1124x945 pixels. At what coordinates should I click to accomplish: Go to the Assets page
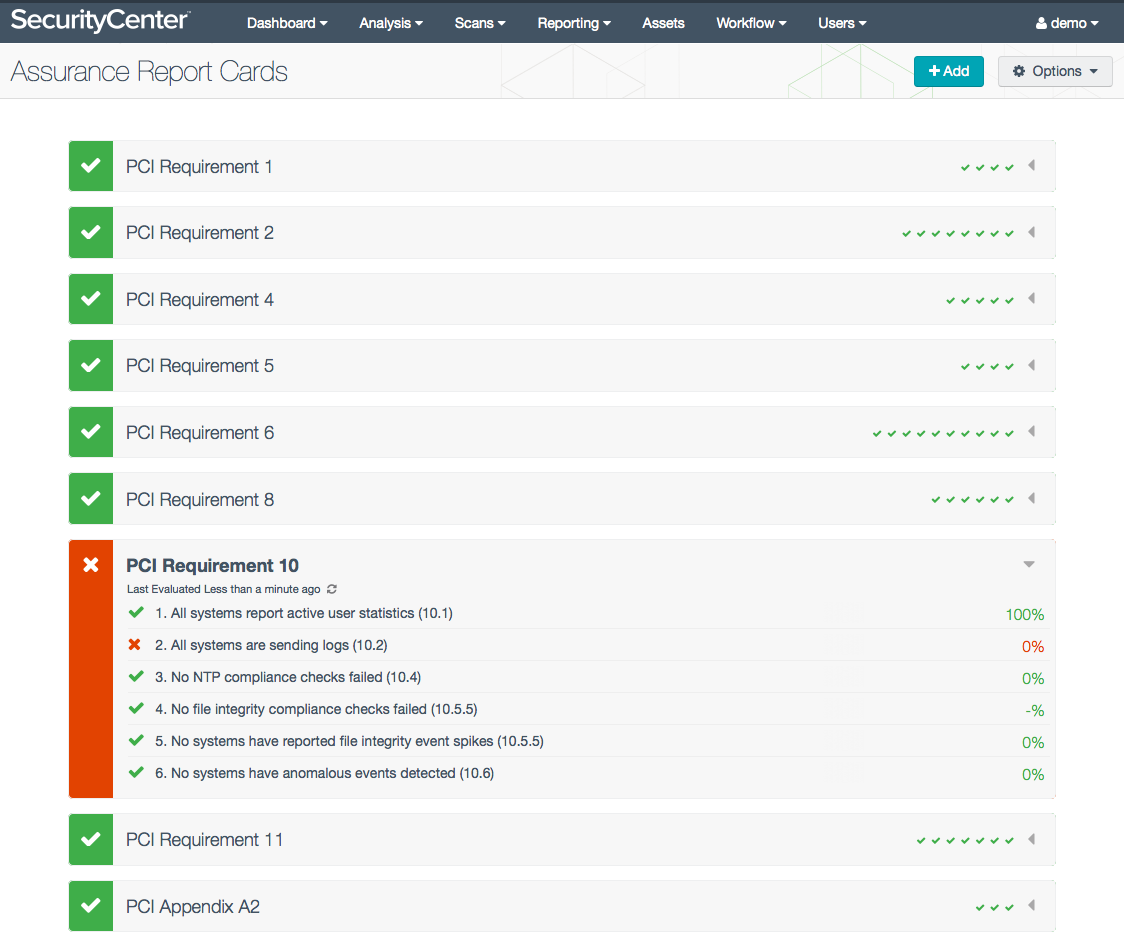[663, 23]
